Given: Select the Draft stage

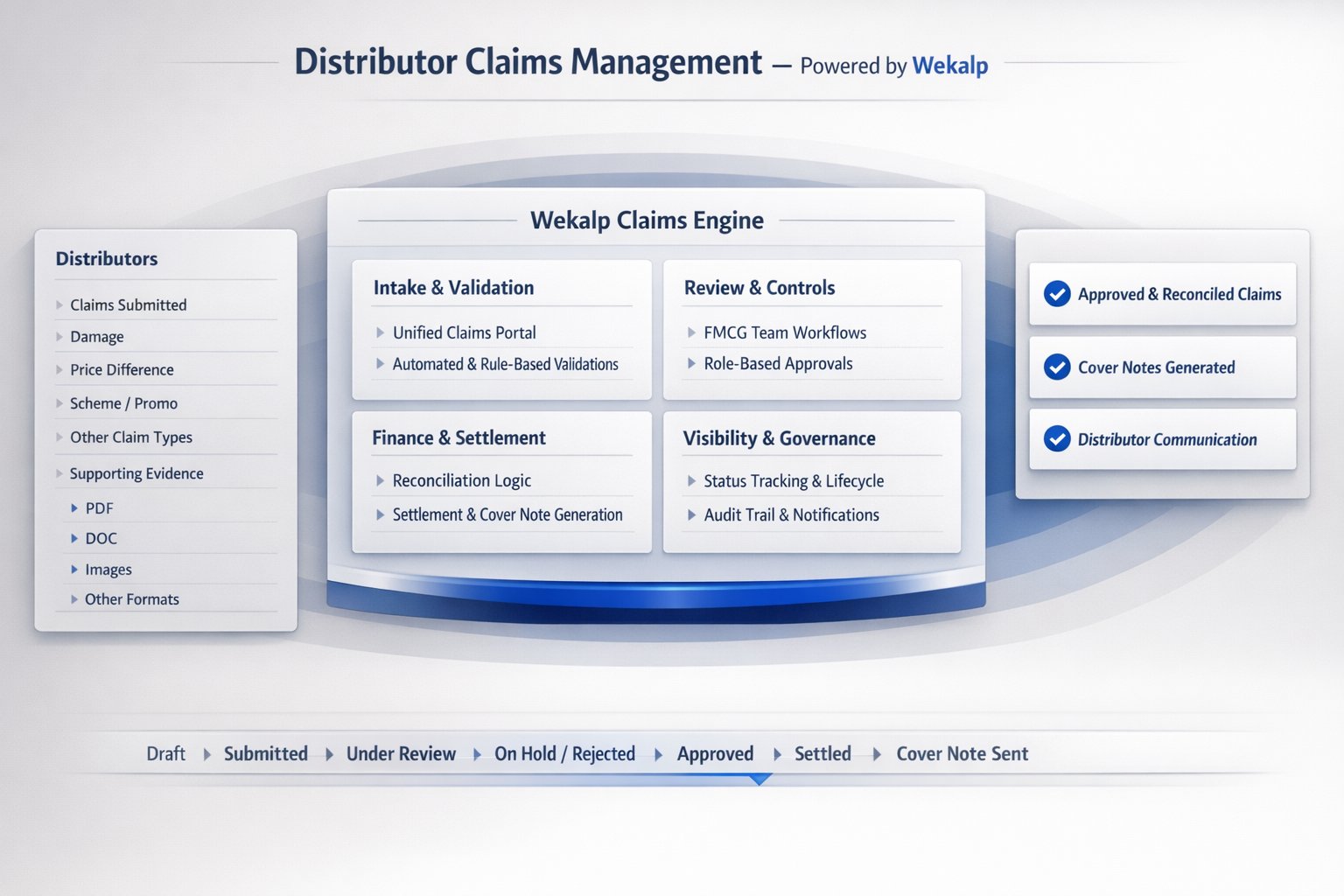Looking at the screenshot, I should pyautogui.click(x=165, y=753).
